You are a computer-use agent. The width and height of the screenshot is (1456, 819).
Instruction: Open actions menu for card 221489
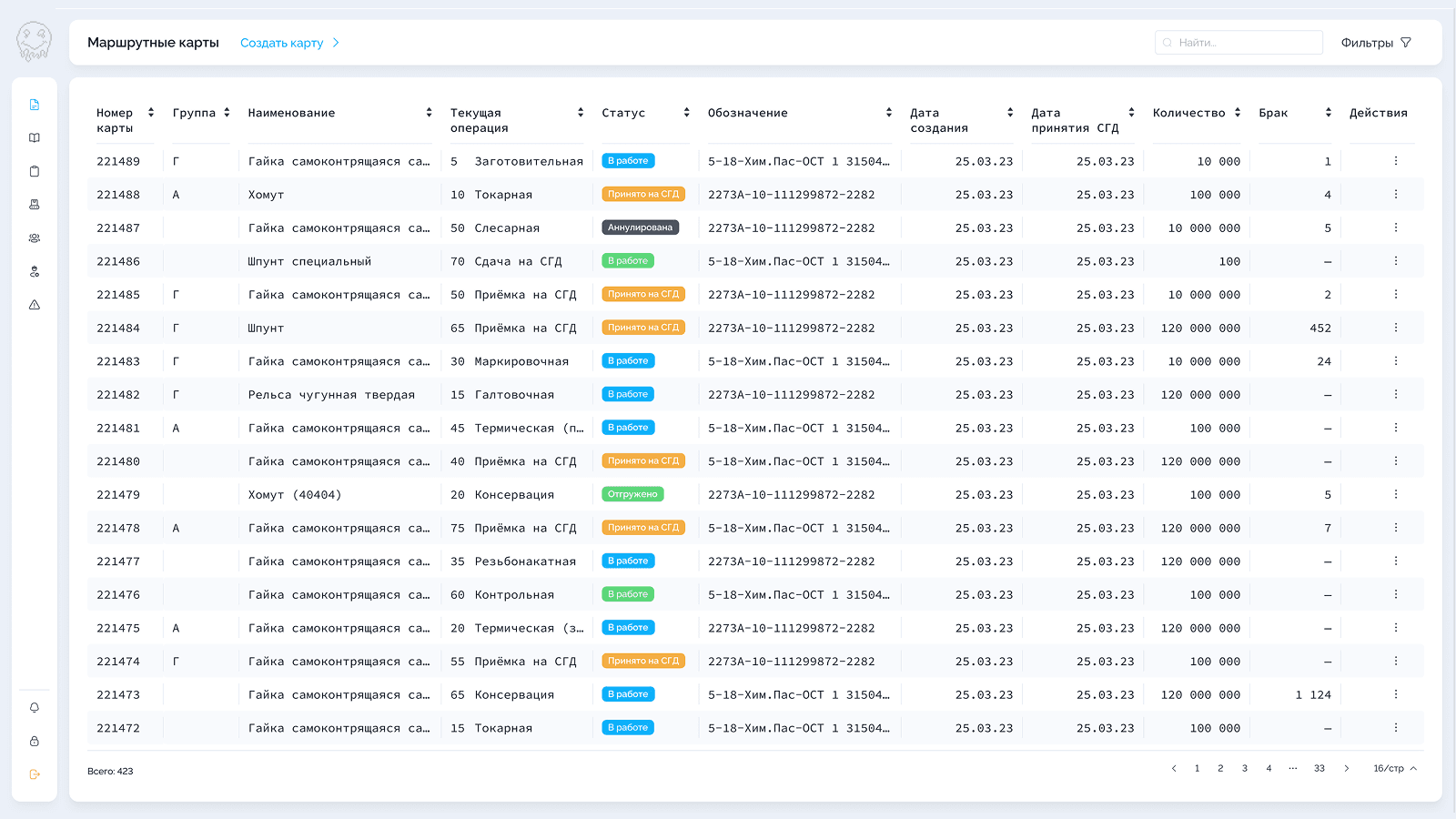(1395, 161)
